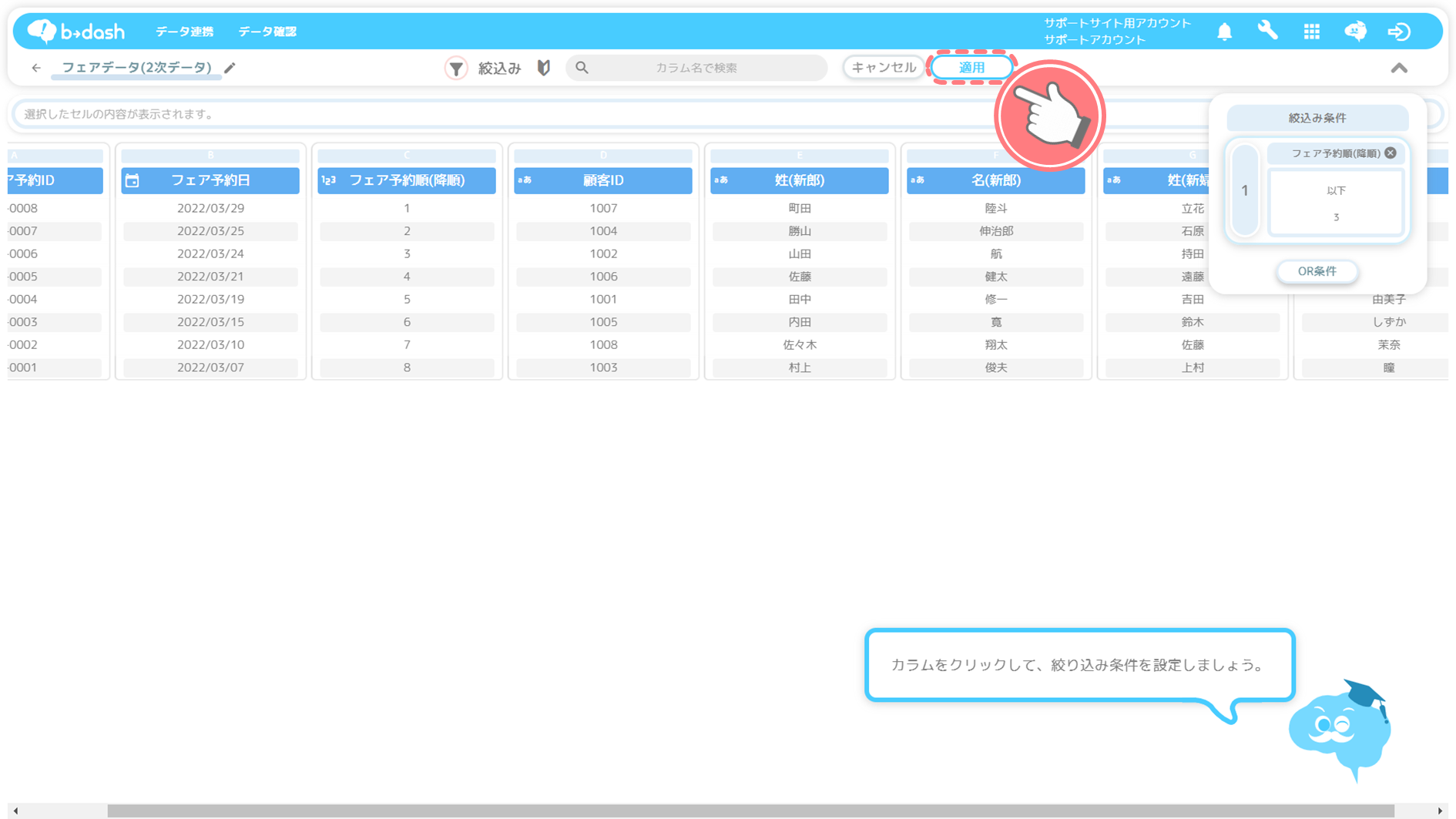Click the フェアデータ(2次データ) title
This screenshot has height=819, width=1456.
pyautogui.click(x=136, y=68)
